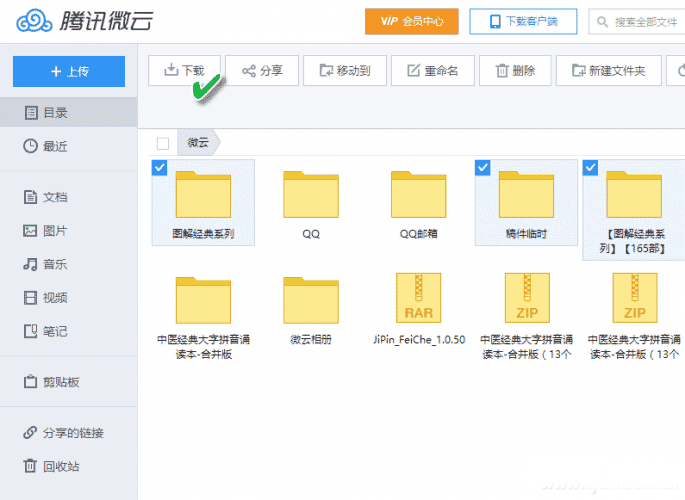Click the 微云相册 folder name

[x=311, y=340]
